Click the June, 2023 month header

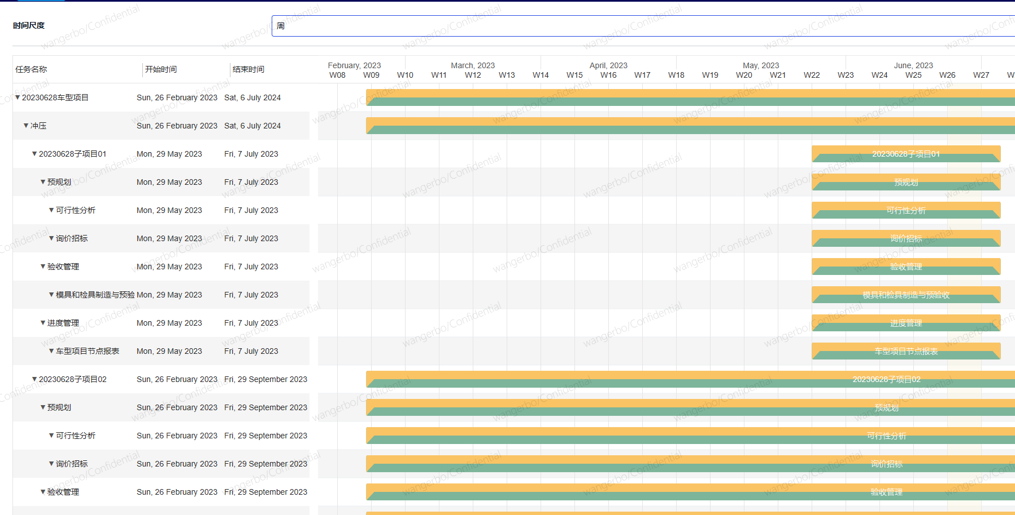click(x=913, y=65)
